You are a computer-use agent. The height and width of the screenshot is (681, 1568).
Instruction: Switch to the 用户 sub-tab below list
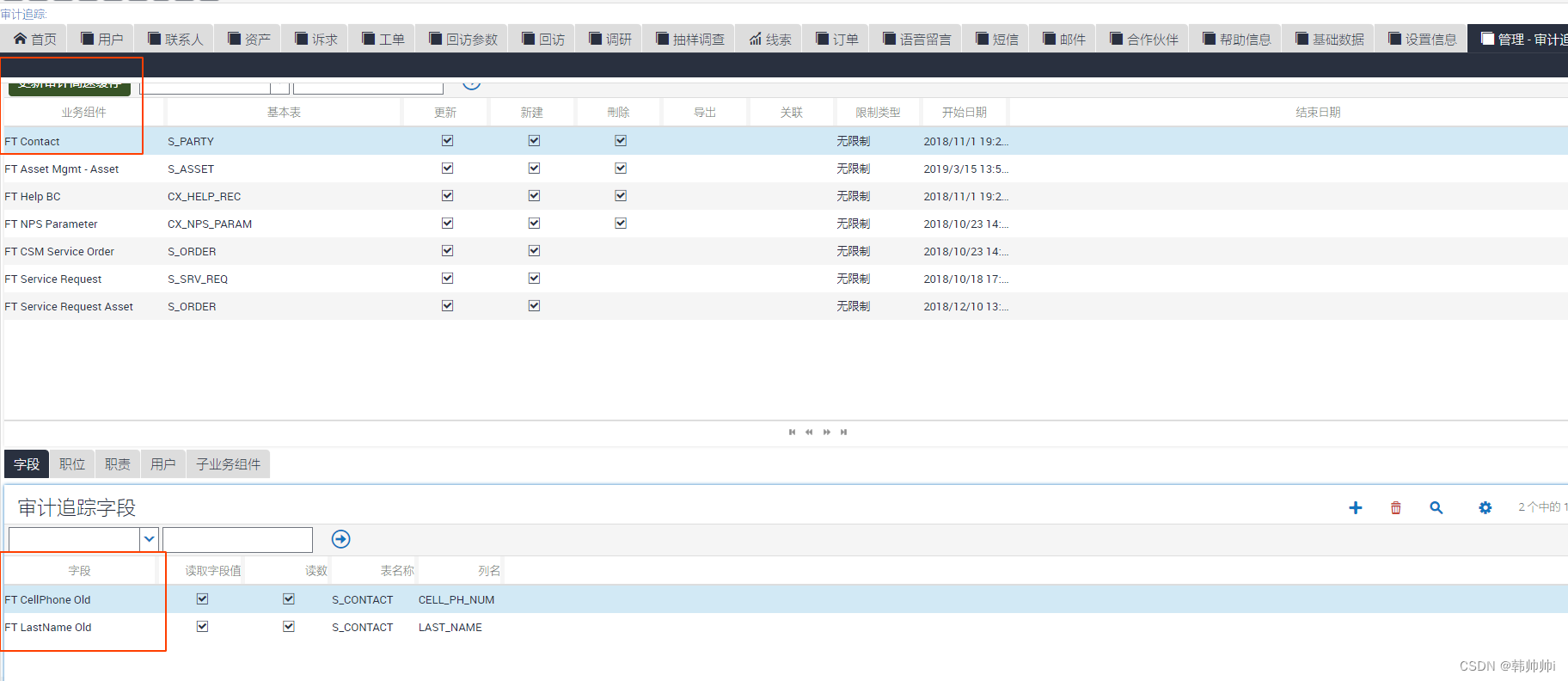[163, 464]
